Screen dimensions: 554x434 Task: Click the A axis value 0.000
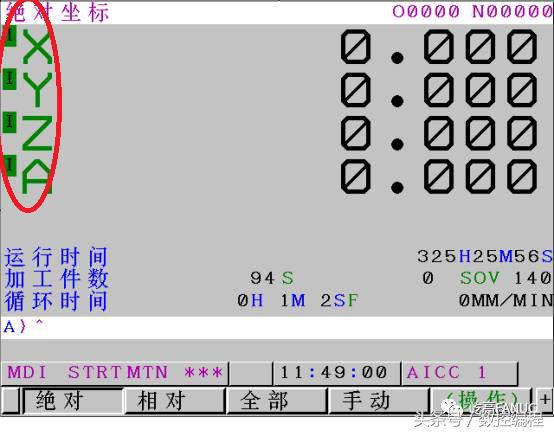pyautogui.click(x=439, y=177)
